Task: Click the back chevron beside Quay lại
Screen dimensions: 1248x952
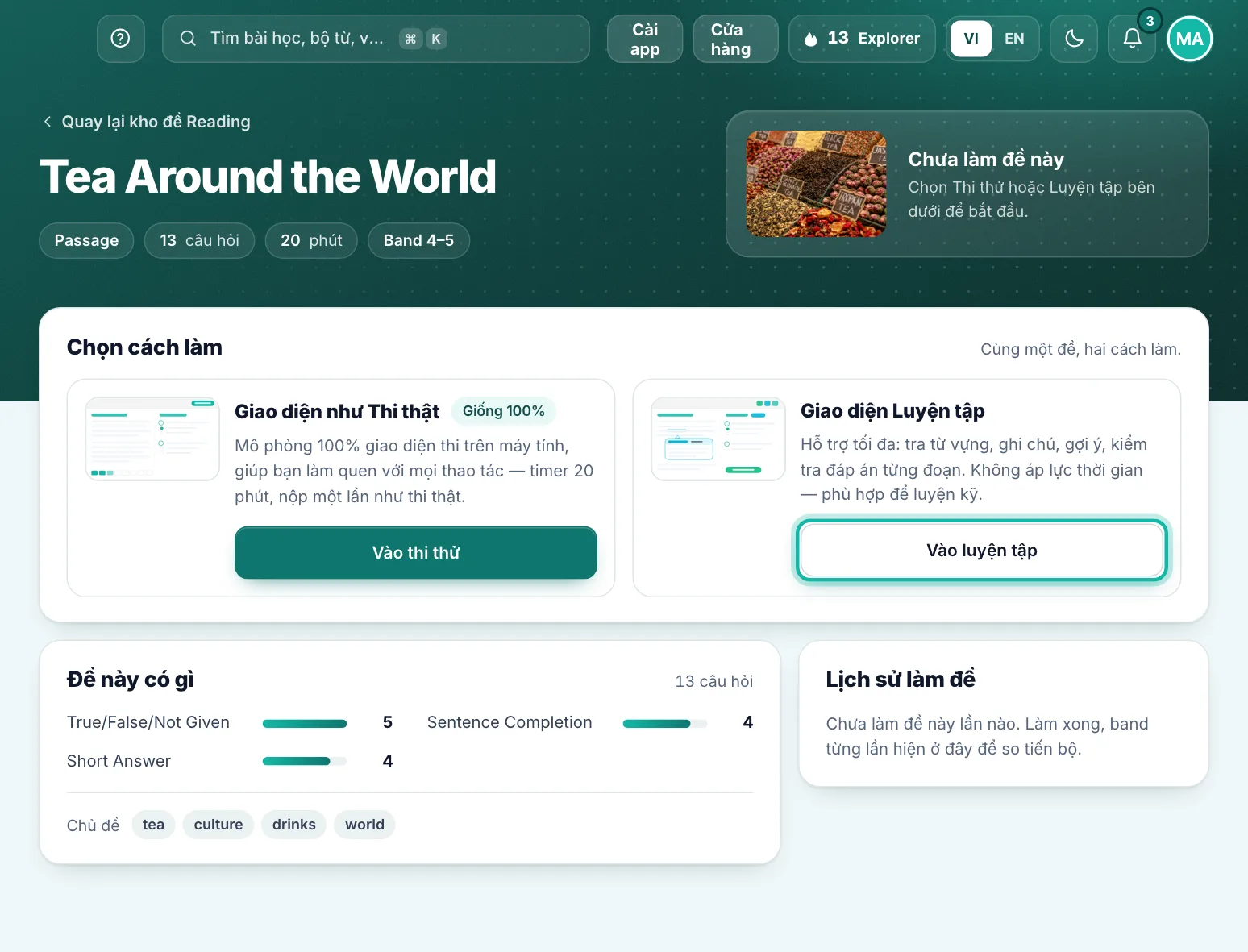Action: click(48, 122)
